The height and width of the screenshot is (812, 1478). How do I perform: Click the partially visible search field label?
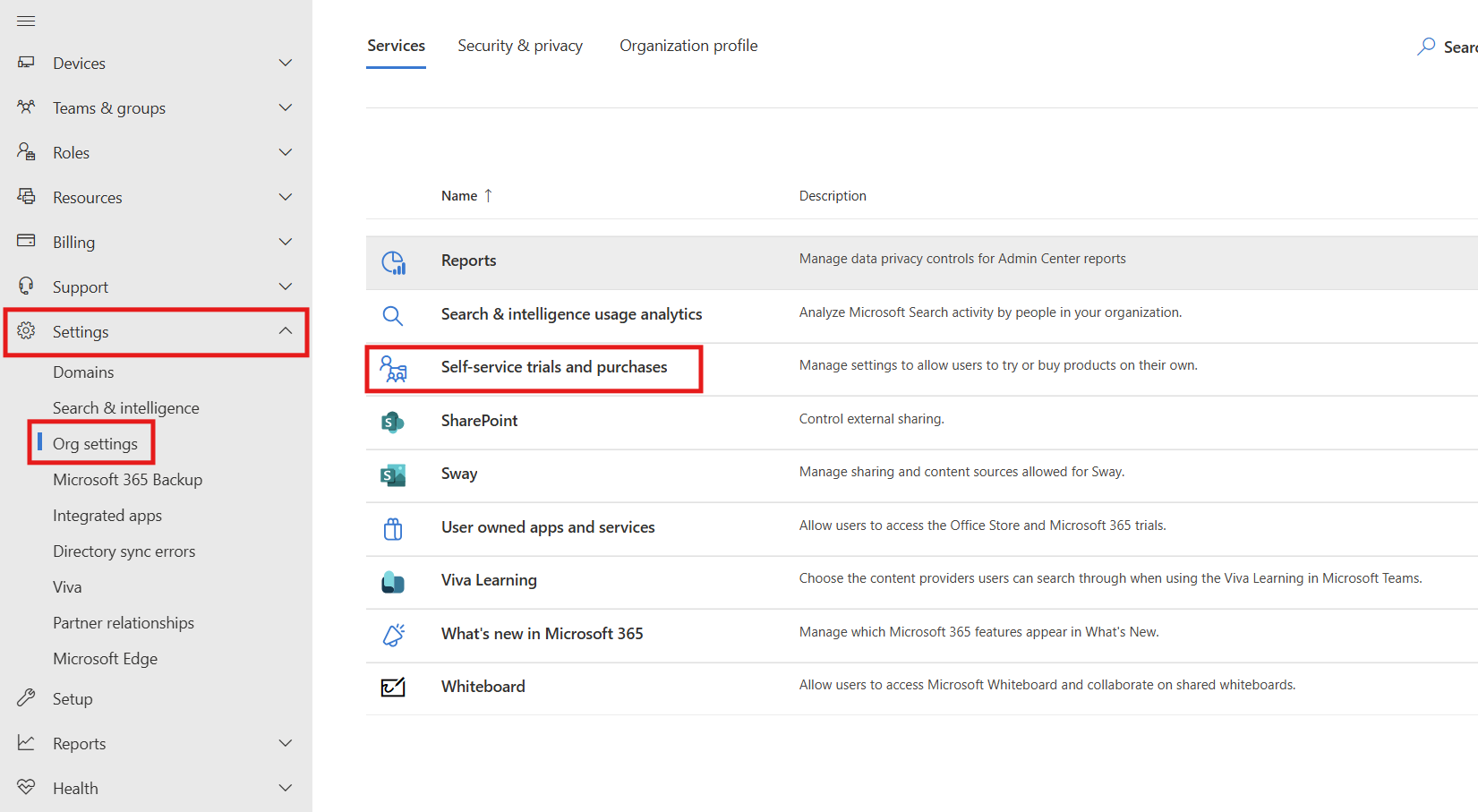click(x=1460, y=47)
